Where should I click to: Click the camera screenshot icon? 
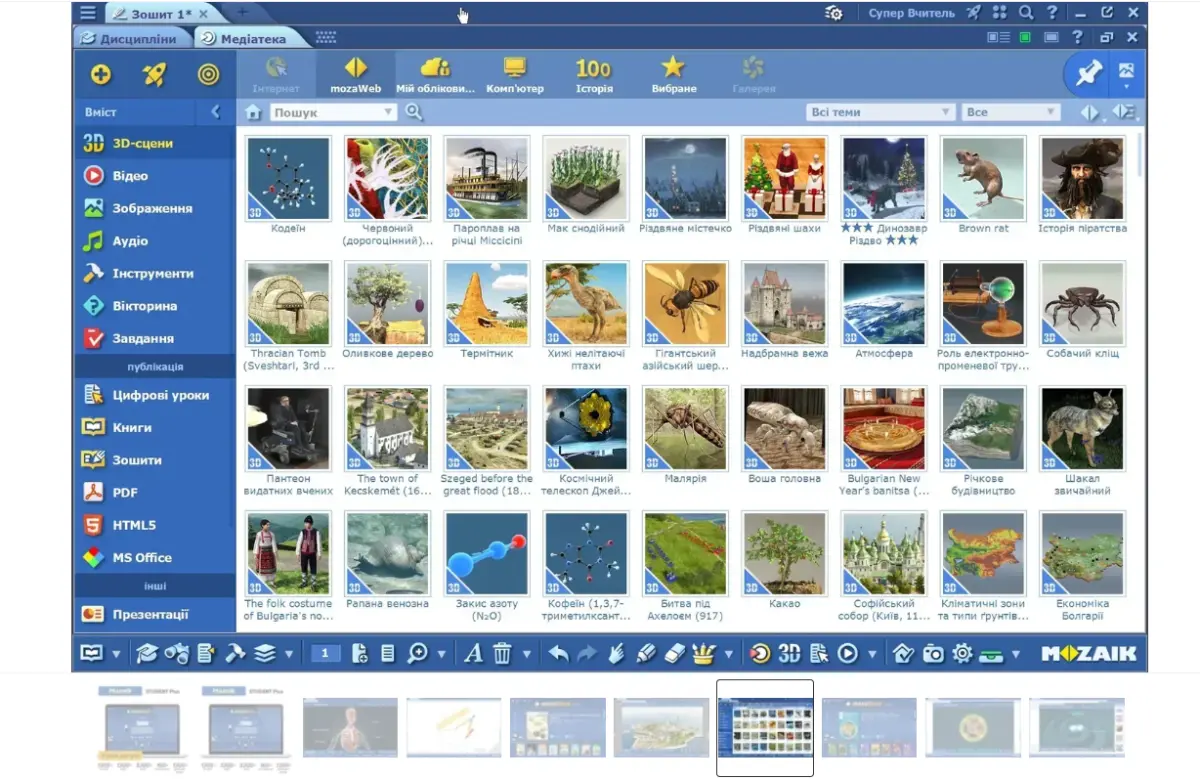pyautogui.click(x=933, y=653)
